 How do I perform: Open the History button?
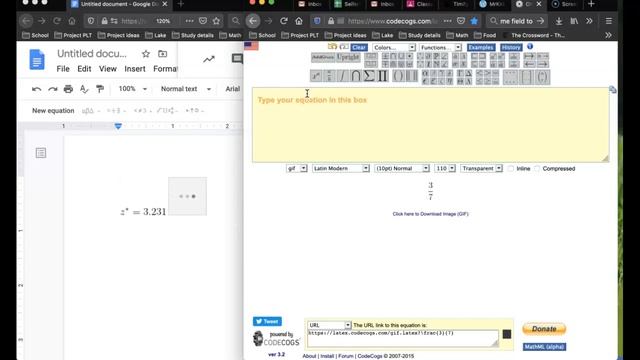coord(511,47)
